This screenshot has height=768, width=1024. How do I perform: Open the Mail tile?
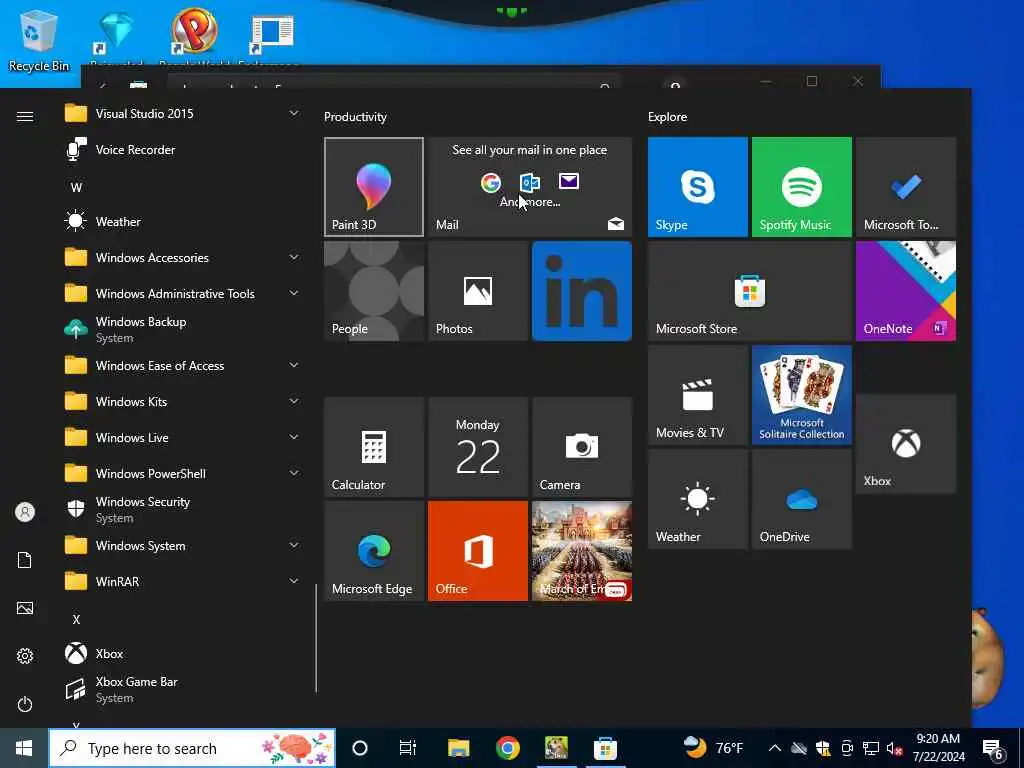click(530, 187)
